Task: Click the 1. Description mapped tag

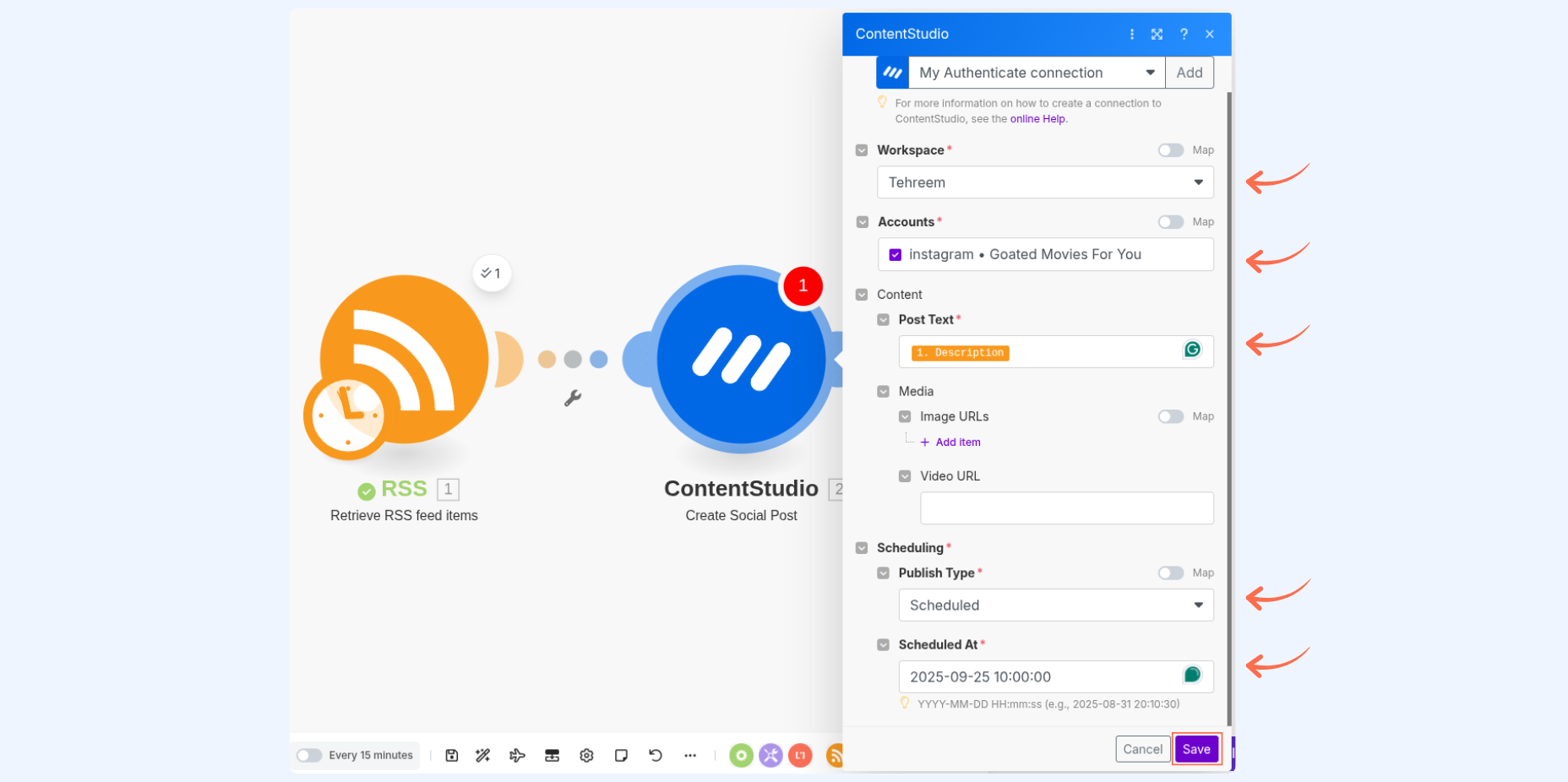Action: click(961, 353)
